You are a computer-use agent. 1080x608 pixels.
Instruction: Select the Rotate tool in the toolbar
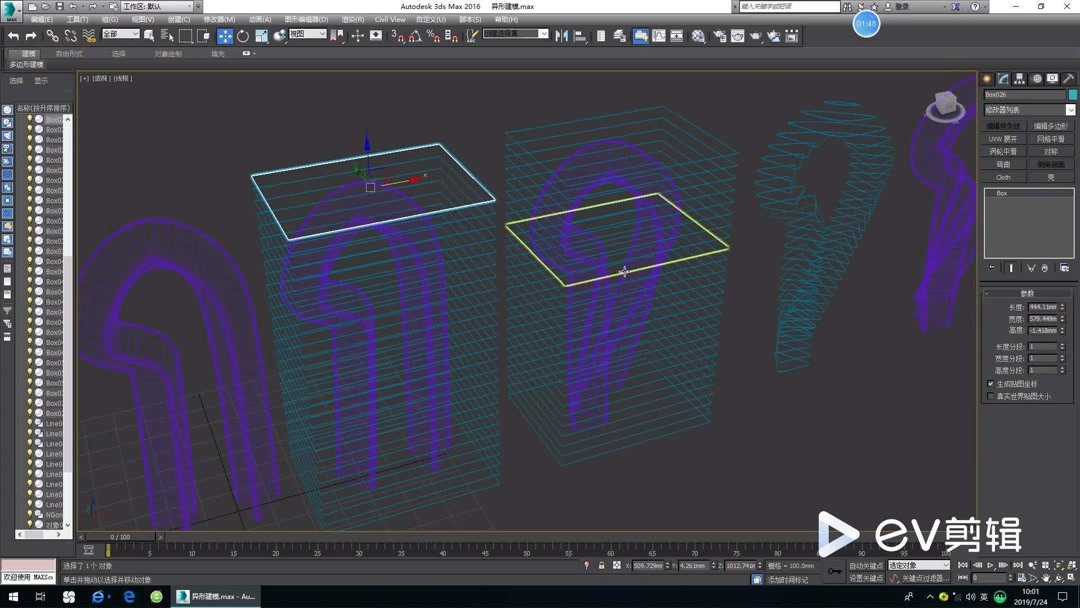click(x=241, y=36)
